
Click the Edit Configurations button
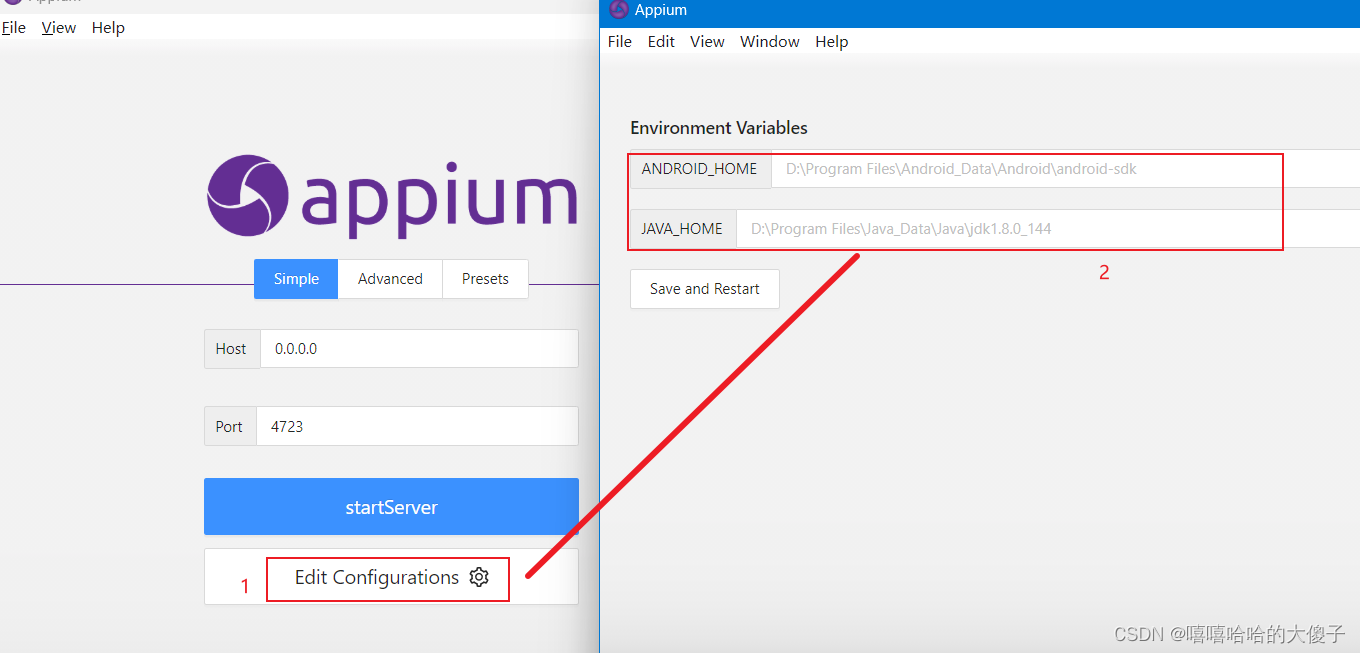pos(391,577)
